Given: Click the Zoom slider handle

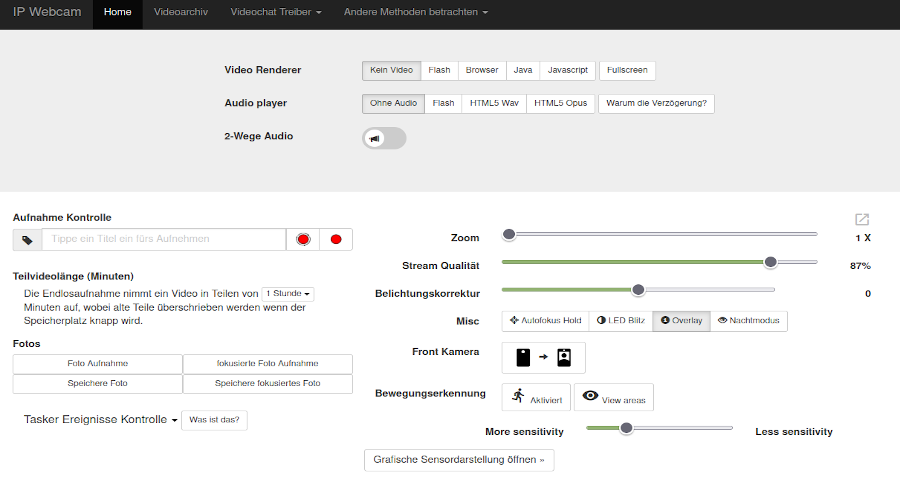Looking at the screenshot, I should [509, 234].
